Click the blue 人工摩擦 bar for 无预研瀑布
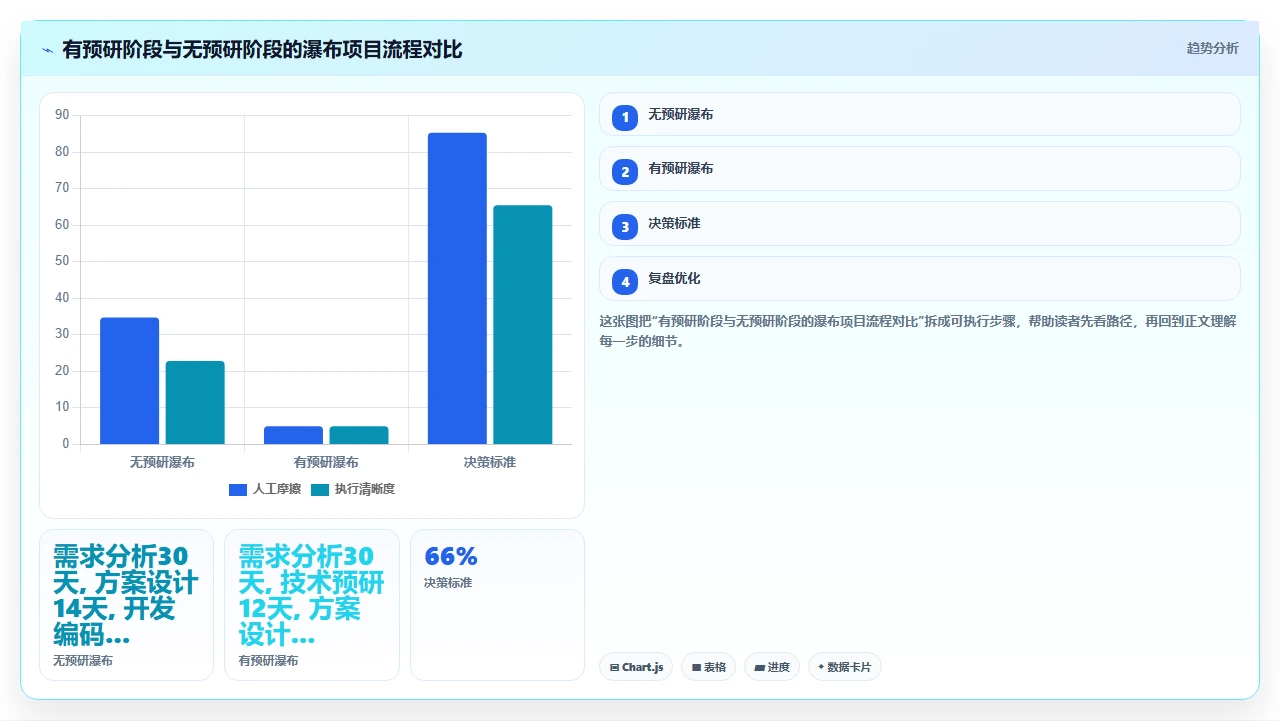1280x721 pixels. 129,381
